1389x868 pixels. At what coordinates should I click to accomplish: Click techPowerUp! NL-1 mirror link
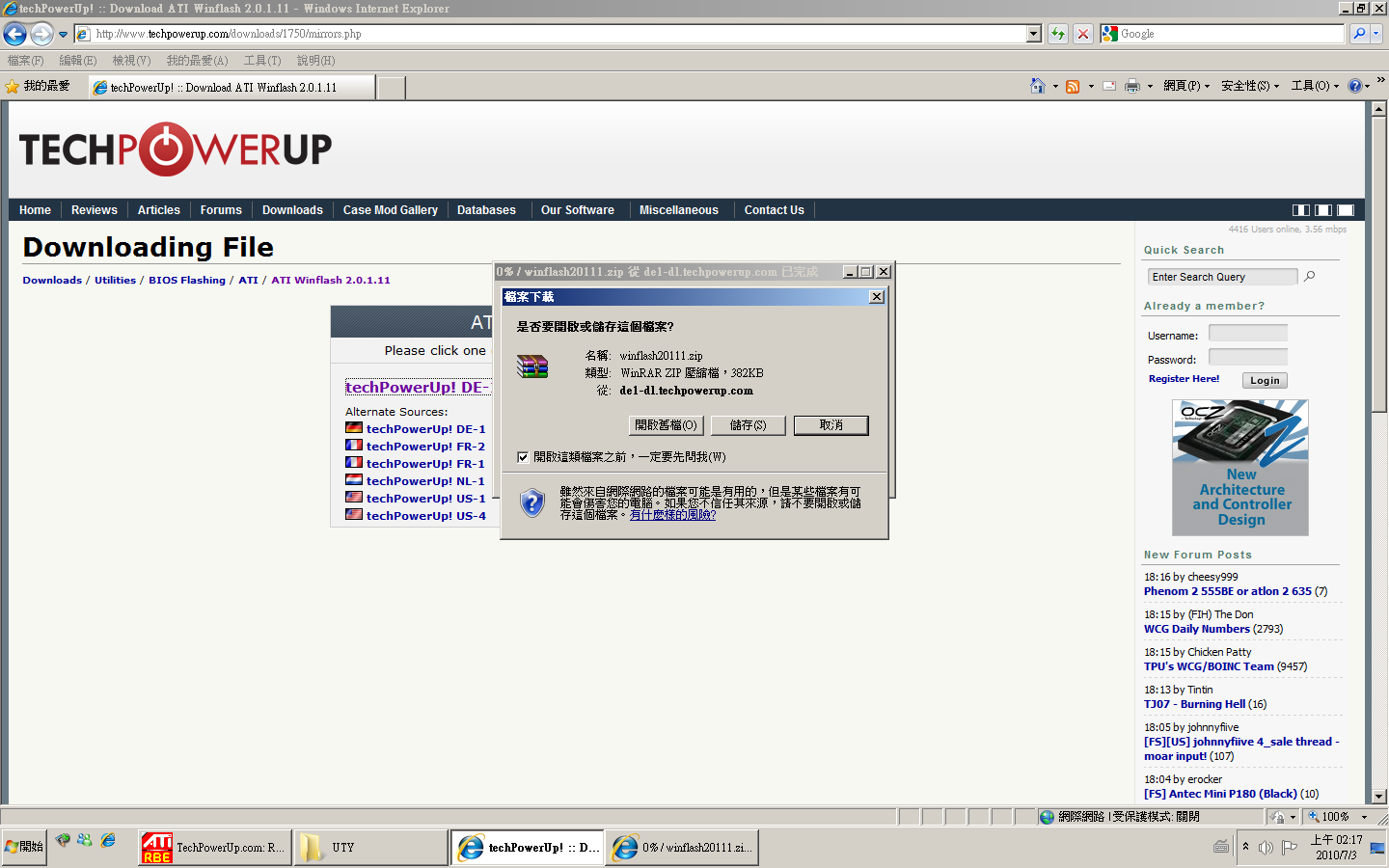click(425, 481)
